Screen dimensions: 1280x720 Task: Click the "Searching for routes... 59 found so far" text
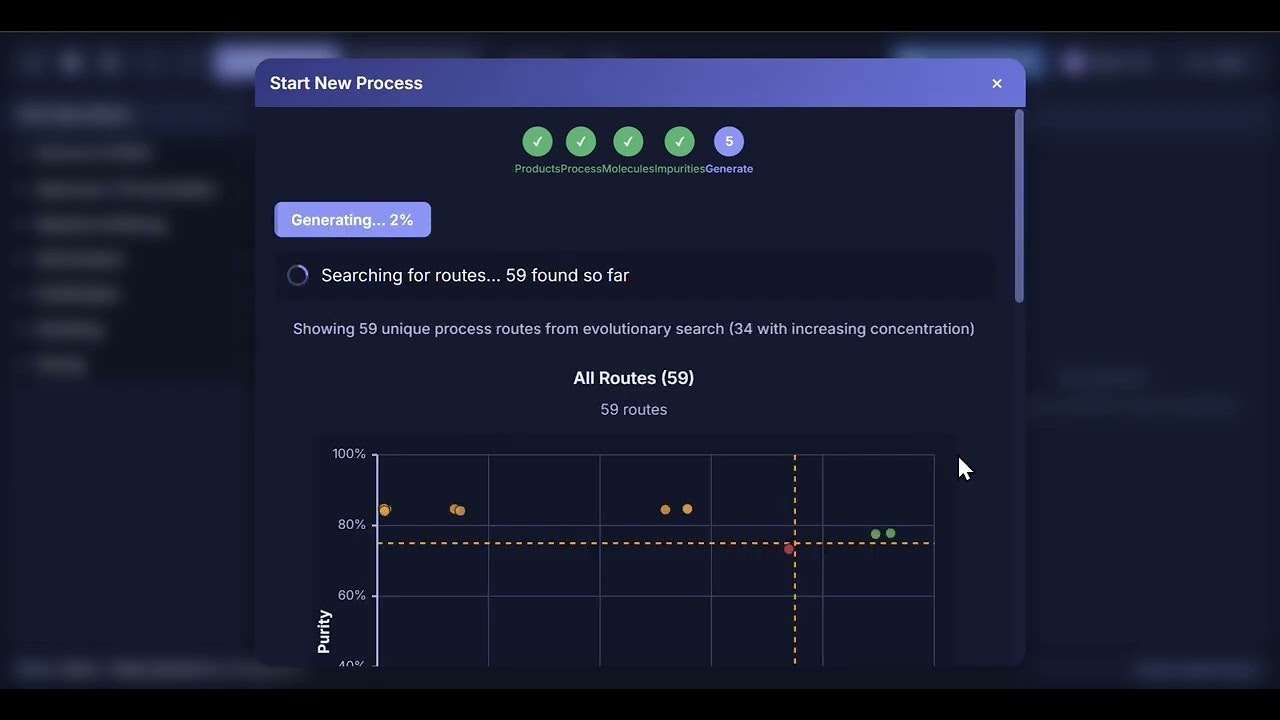click(475, 275)
